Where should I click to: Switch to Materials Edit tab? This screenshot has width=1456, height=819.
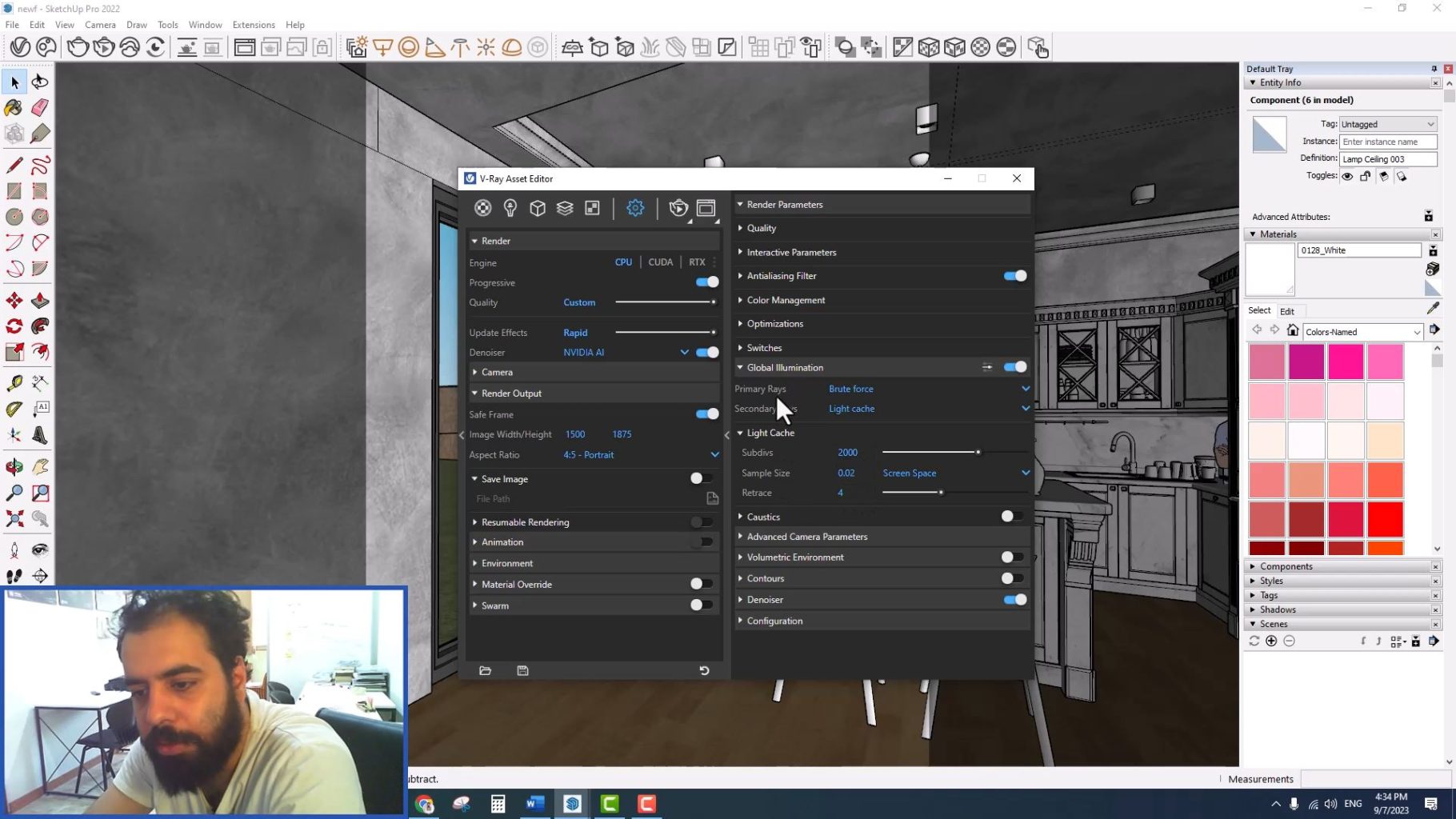pos(1286,311)
